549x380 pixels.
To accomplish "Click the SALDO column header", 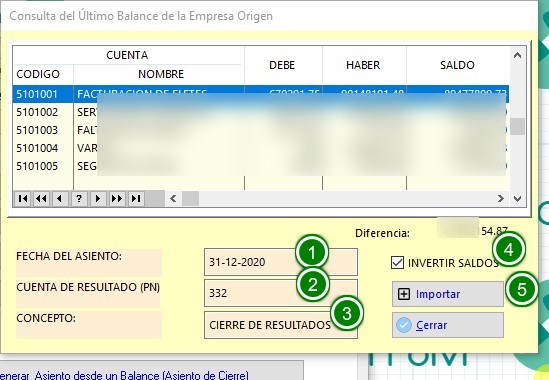I will pyautogui.click(x=457, y=65).
